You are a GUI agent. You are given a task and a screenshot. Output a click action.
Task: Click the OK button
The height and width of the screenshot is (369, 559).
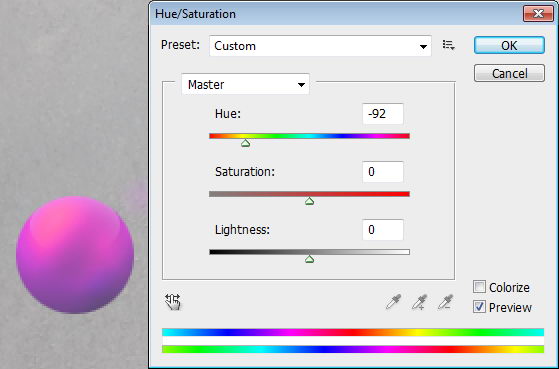(x=509, y=45)
